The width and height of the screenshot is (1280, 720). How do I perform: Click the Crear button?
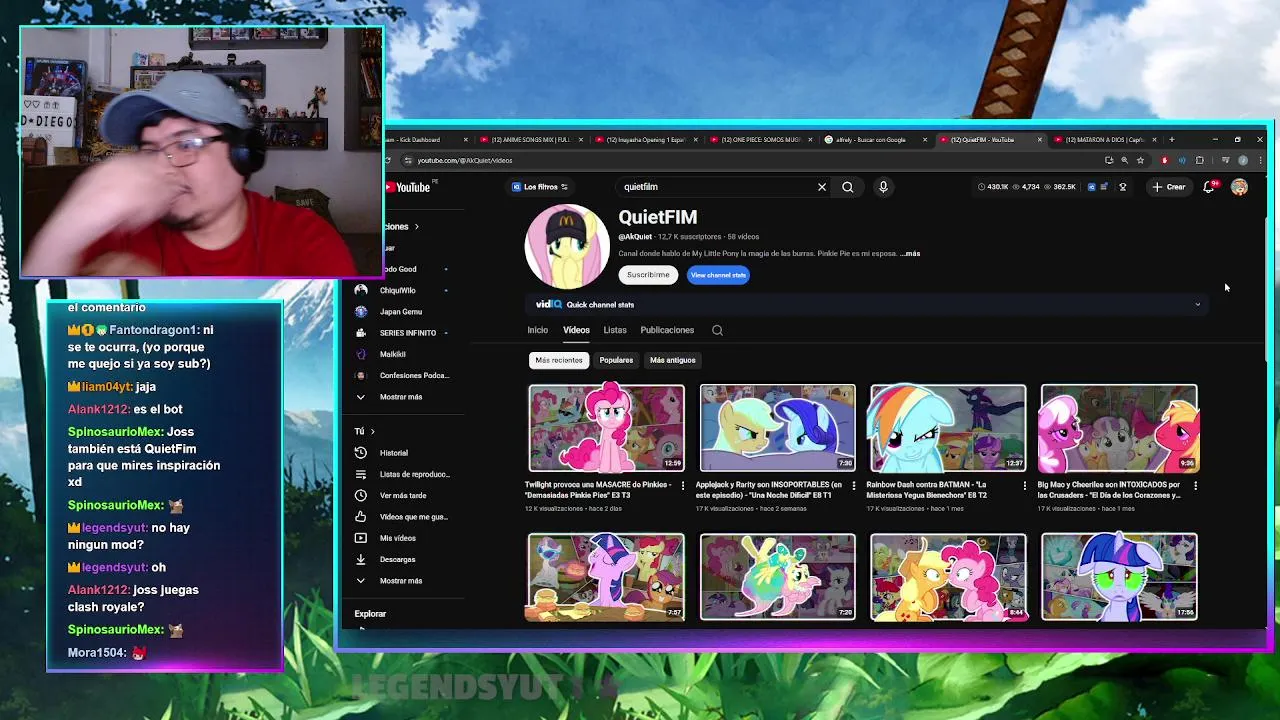tap(1169, 187)
